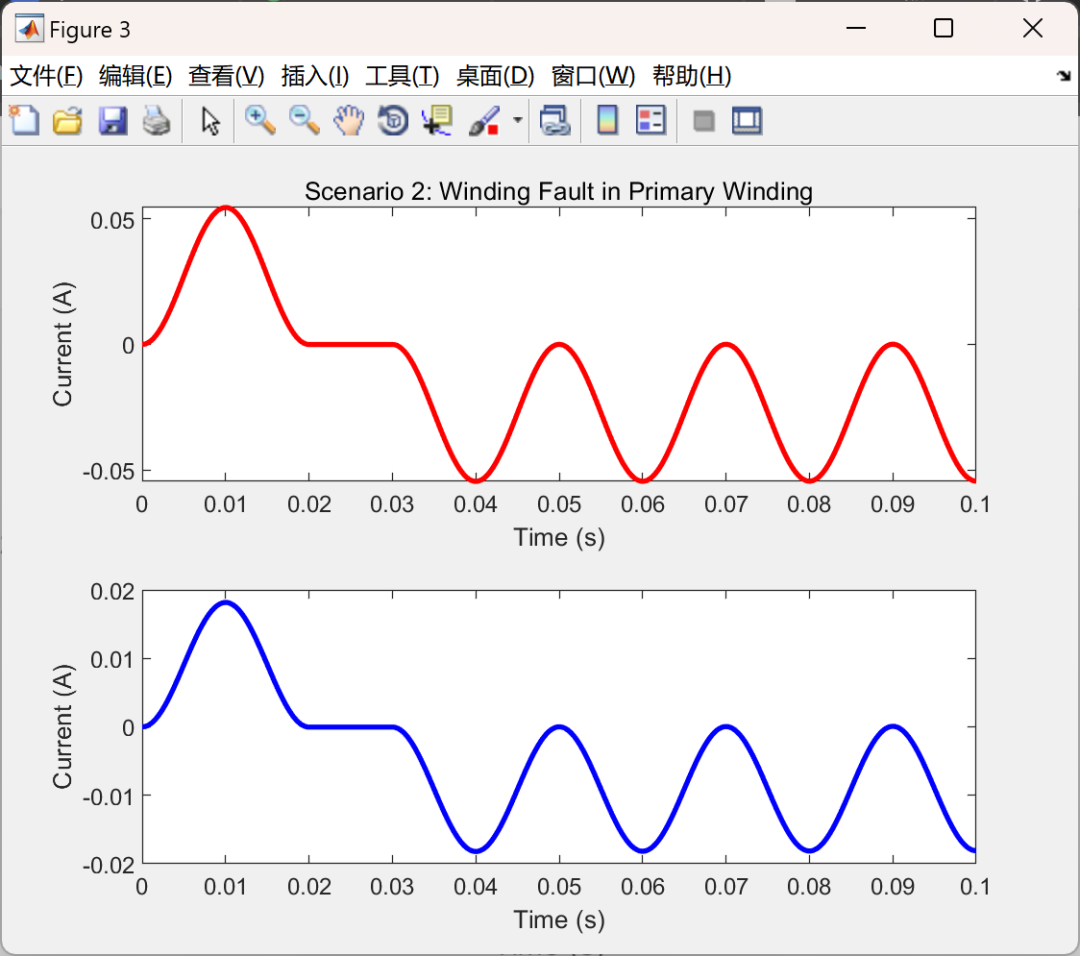Image resolution: width=1080 pixels, height=956 pixels.
Task: Maximize the Figure 3 window
Action: coord(943,28)
